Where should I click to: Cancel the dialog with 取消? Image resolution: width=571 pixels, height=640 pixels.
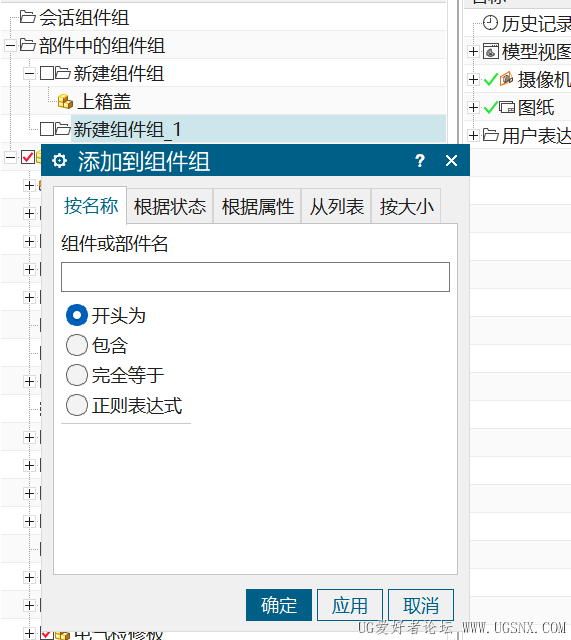(421, 605)
